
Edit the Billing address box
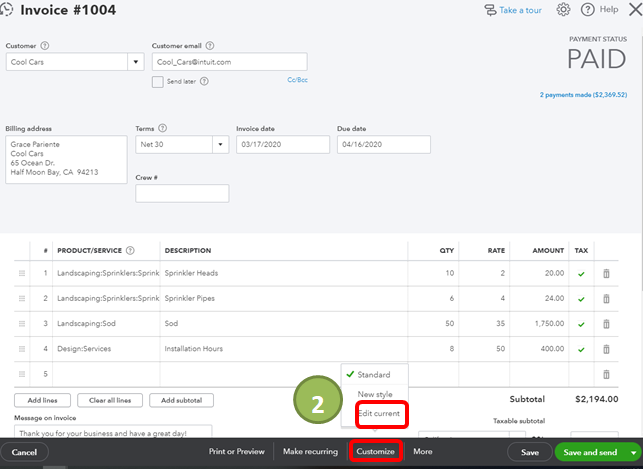[66, 159]
